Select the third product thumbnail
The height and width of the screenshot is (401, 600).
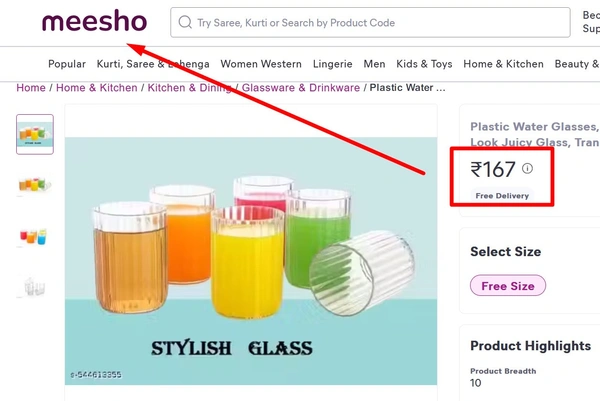point(35,236)
